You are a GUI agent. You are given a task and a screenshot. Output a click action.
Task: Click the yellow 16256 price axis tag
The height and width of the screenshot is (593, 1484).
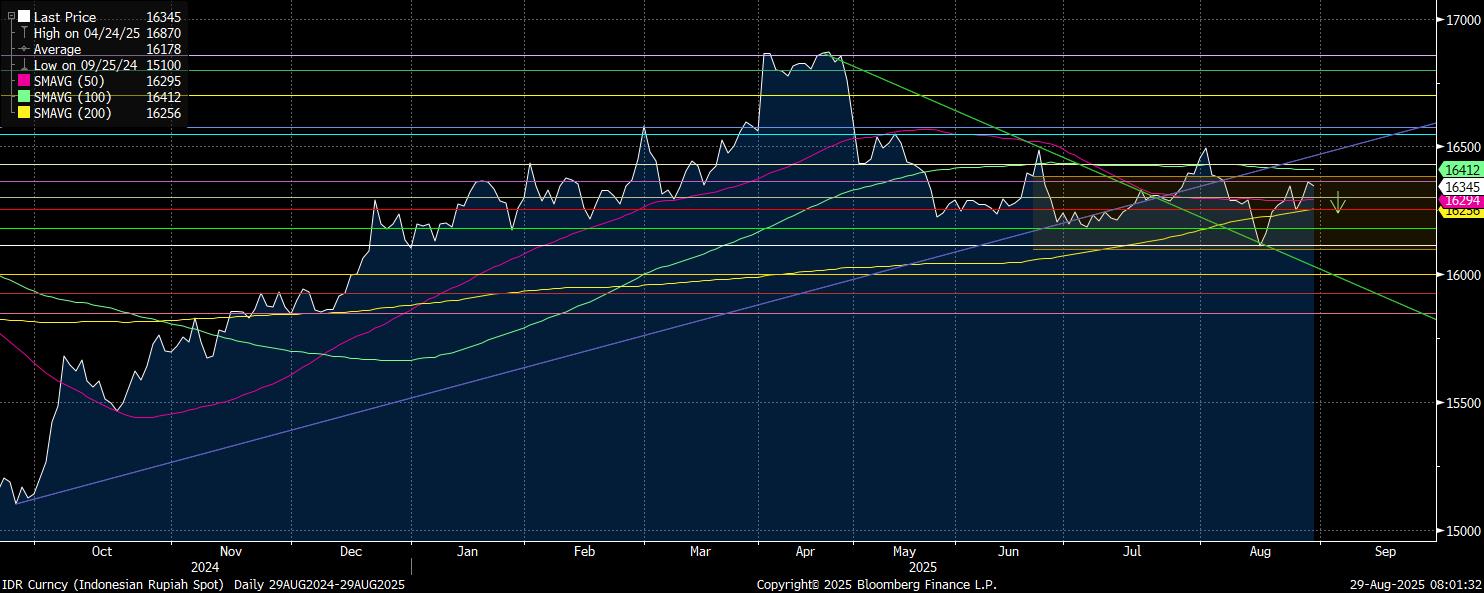[1458, 211]
